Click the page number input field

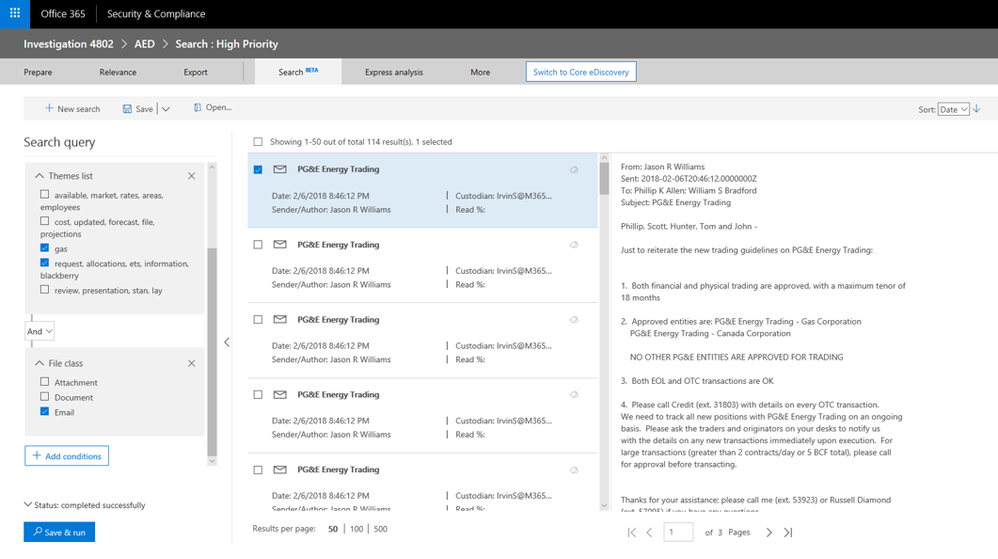(x=678, y=532)
